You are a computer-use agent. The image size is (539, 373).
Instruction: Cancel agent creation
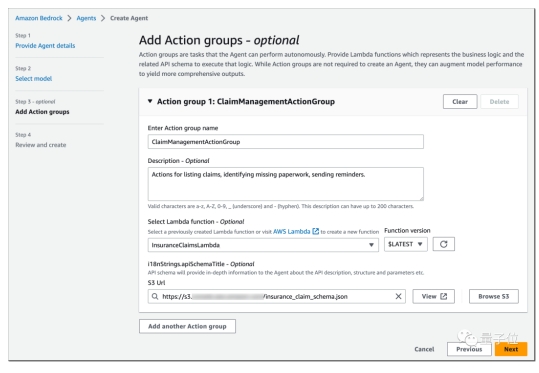424,349
